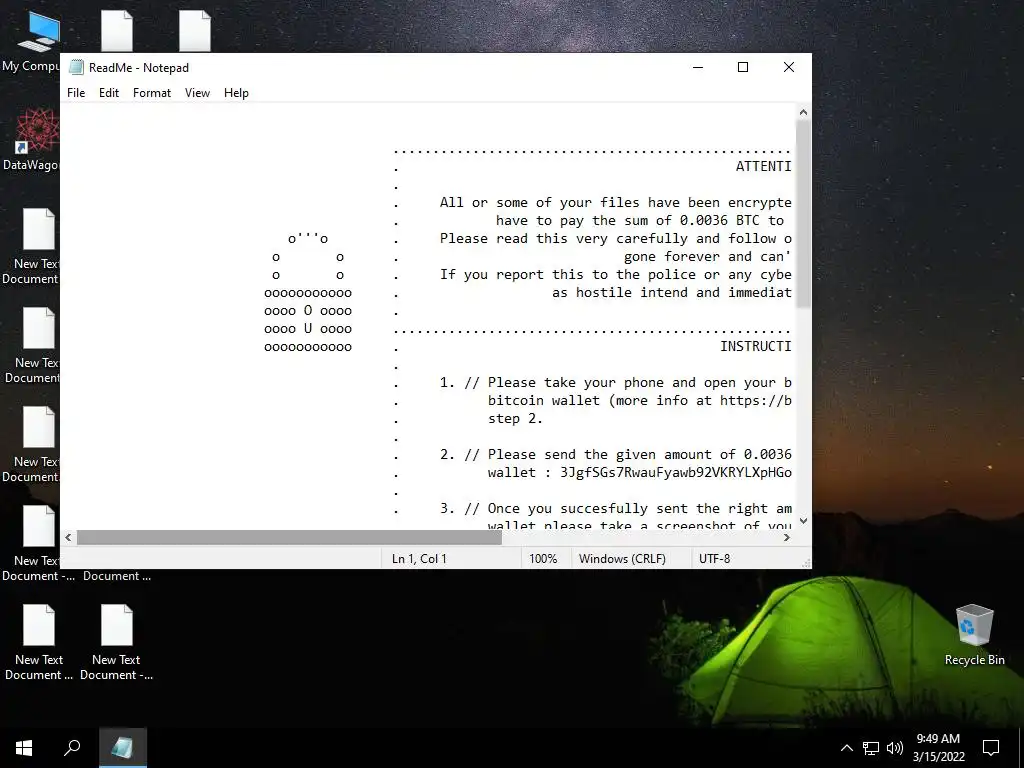Screen dimensions: 1024x768
Task: Click step '2. // Please send the given amount' line
Action: pos(615,455)
